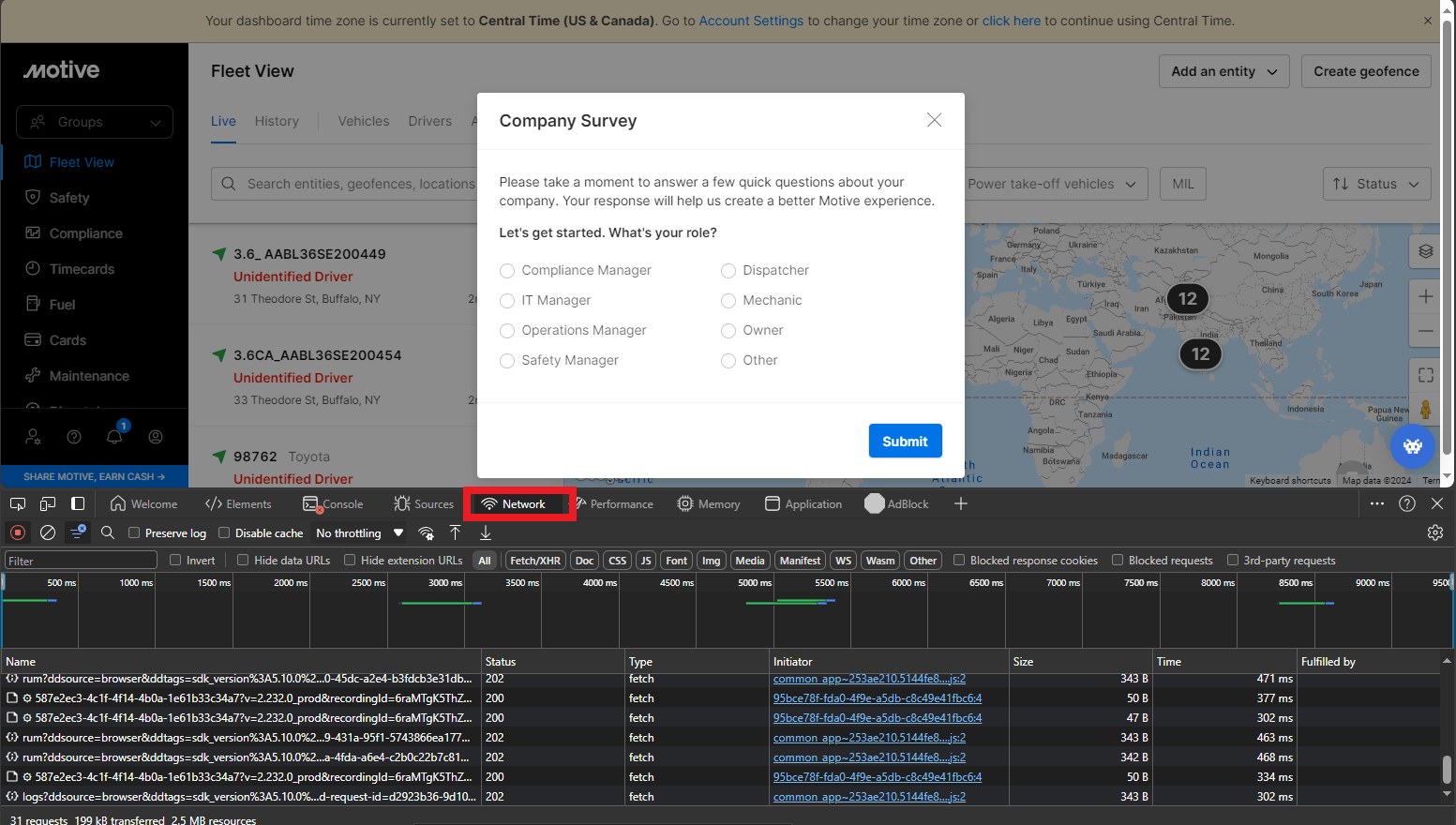Image resolution: width=1456 pixels, height=825 pixels.
Task: Open the Sources tab
Action: click(x=424, y=503)
